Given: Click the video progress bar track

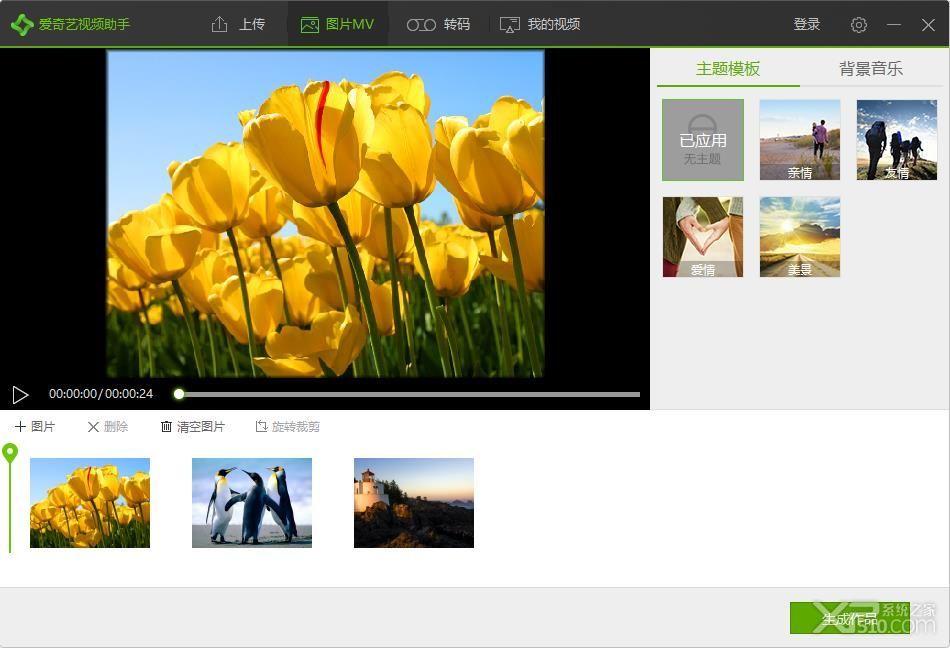Looking at the screenshot, I should (410, 394).
